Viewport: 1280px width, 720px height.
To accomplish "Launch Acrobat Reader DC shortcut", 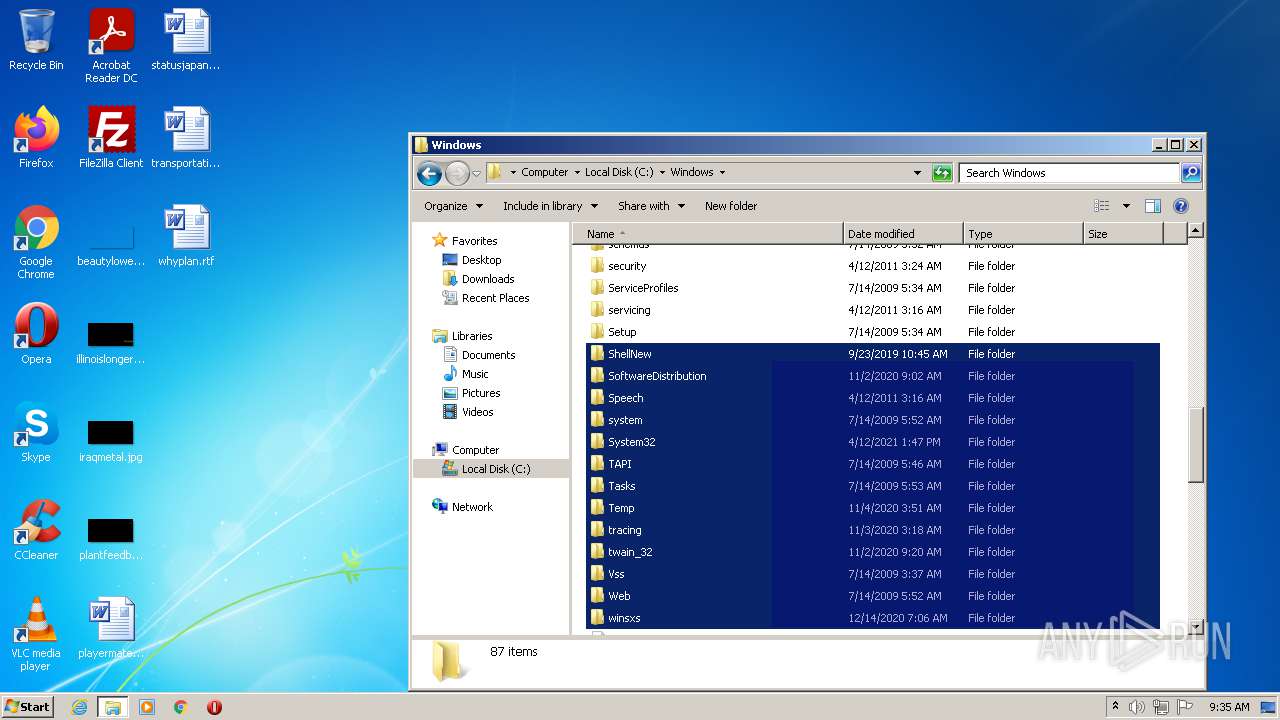I will 111,45.
